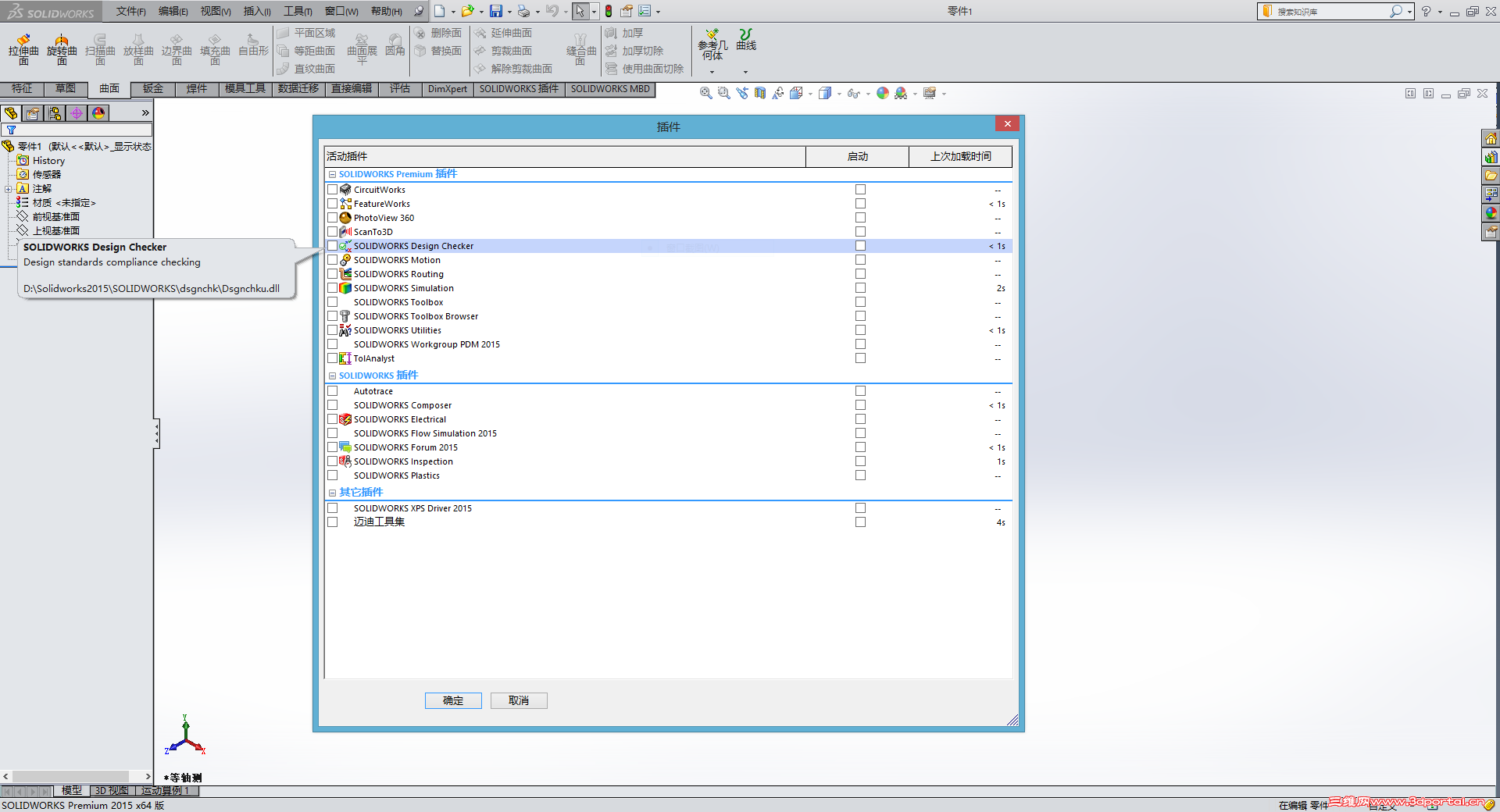Click the Rebuild traffic light icon
The image size is (1500, 812).
click(x=609, y=11)
